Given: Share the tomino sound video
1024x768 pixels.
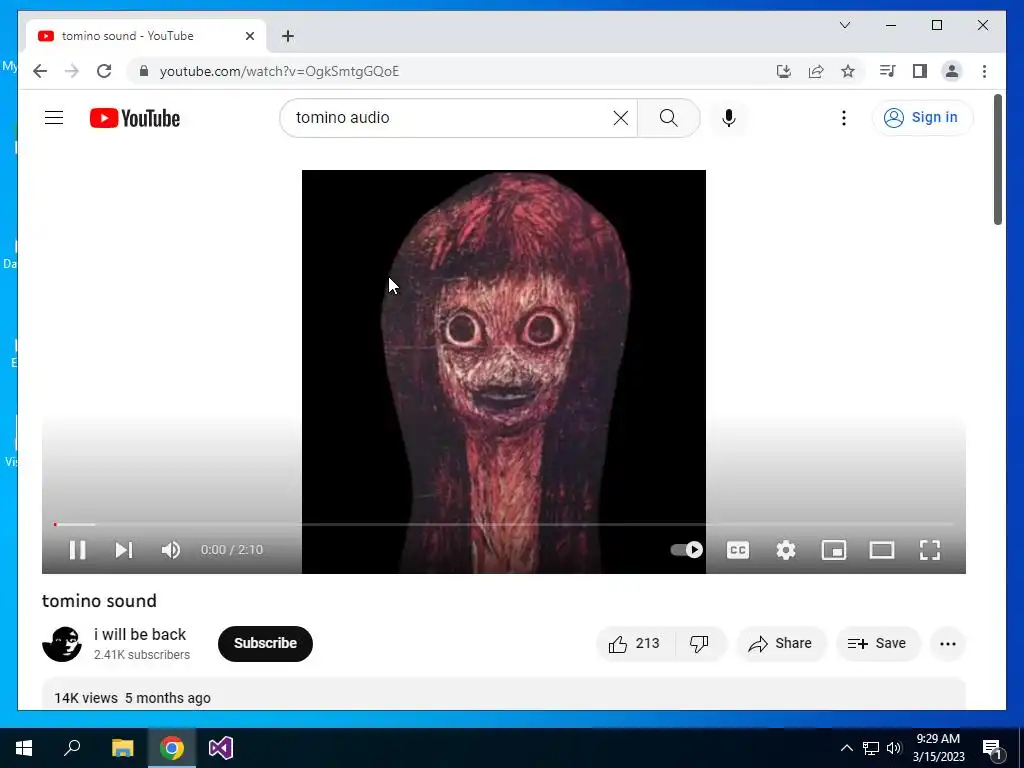Looking at the screenshot, I should point(782,643).
